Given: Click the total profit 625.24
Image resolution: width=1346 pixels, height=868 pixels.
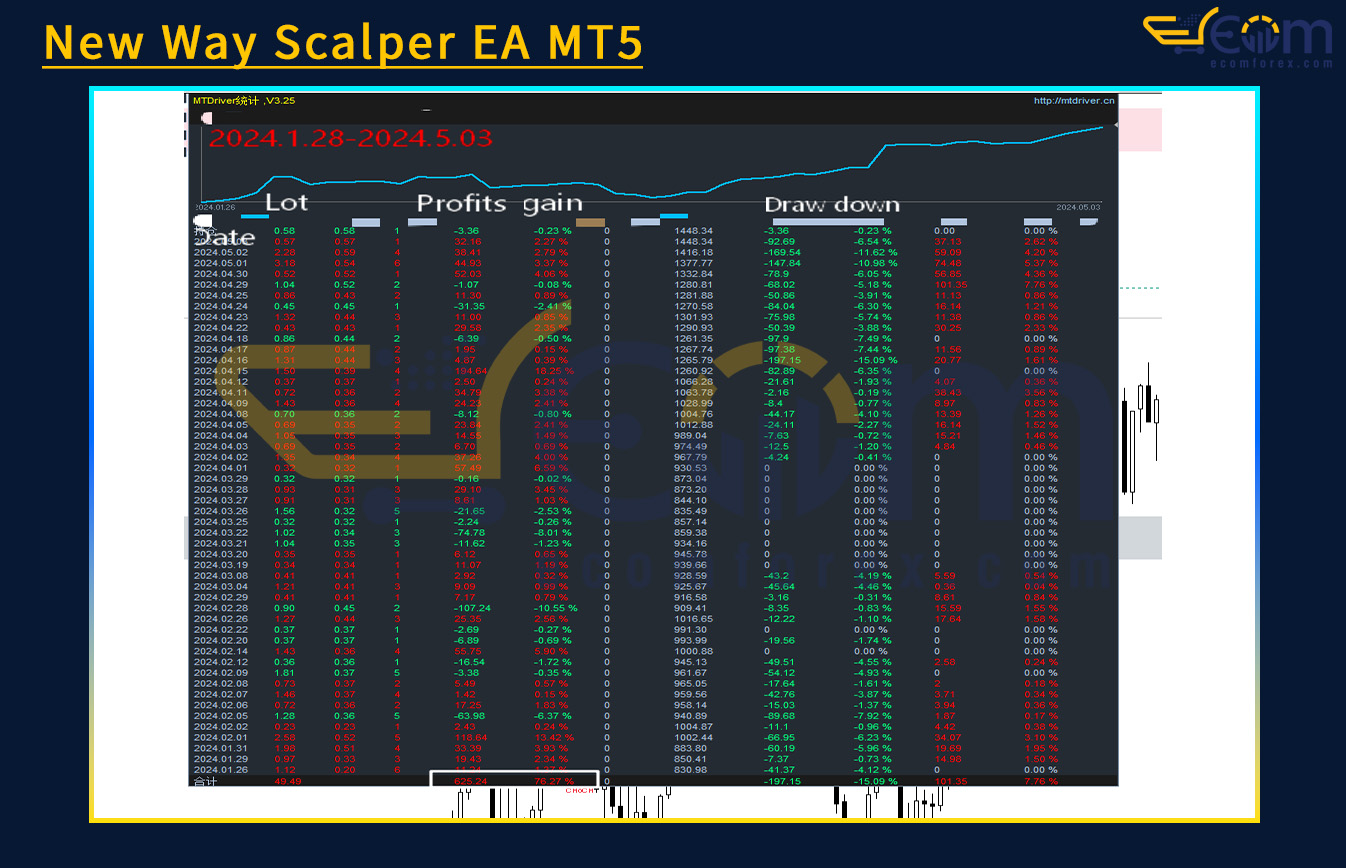Looking at the screenshot, I should click(x=469, y=781).
